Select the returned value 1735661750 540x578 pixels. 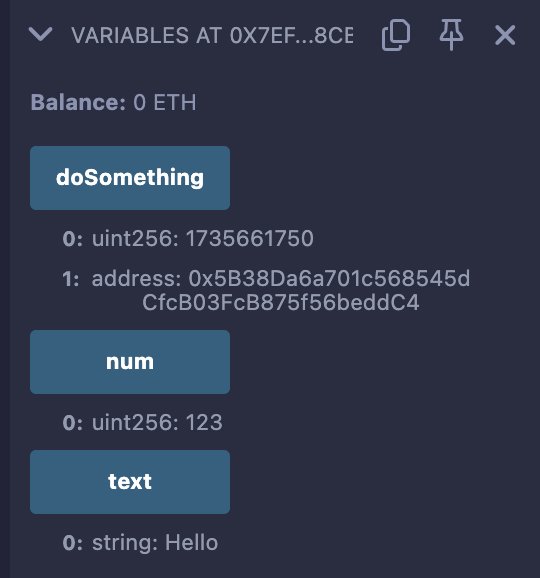coord(250,238)
